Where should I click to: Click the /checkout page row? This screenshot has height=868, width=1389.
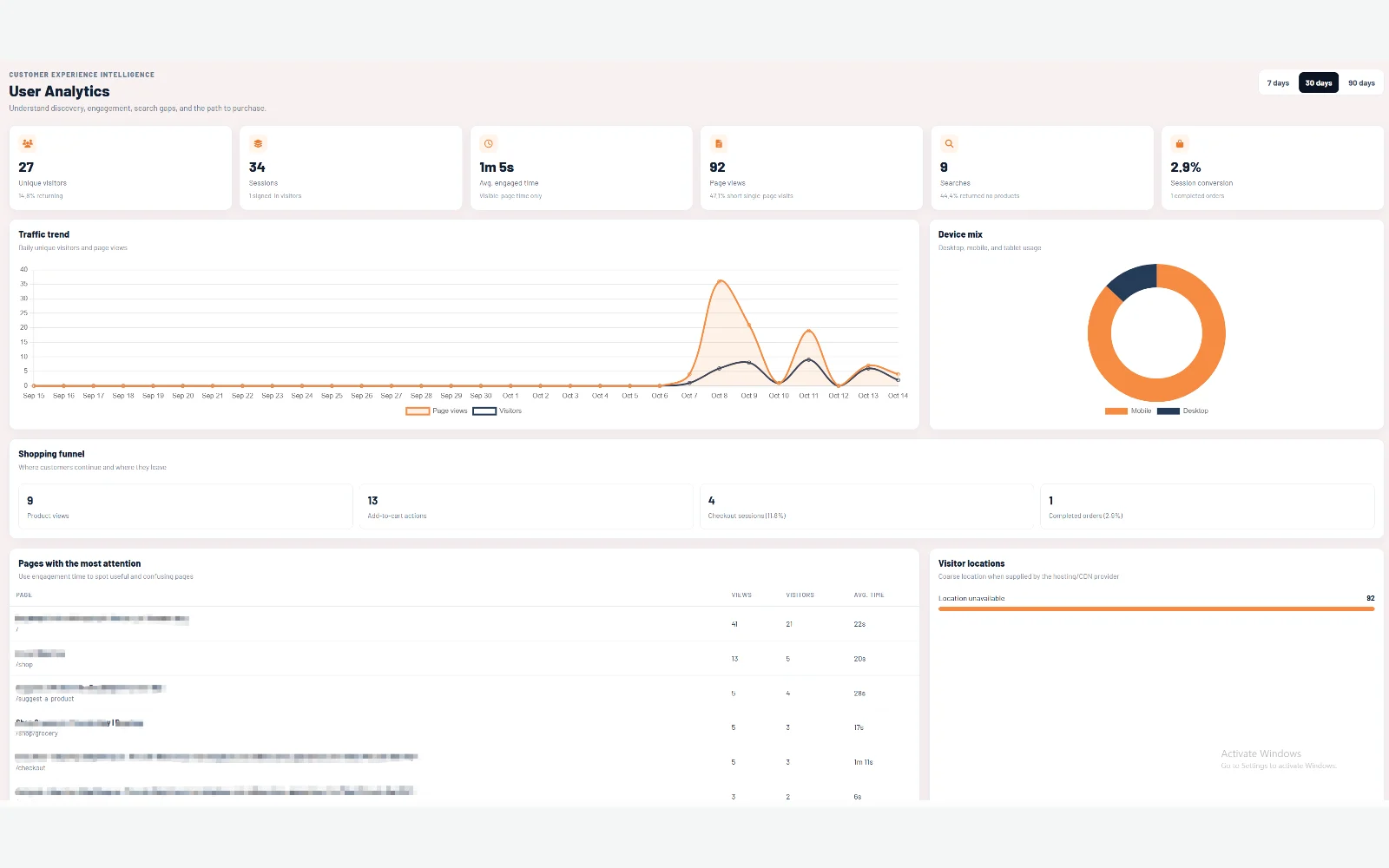tap(464, 762)
